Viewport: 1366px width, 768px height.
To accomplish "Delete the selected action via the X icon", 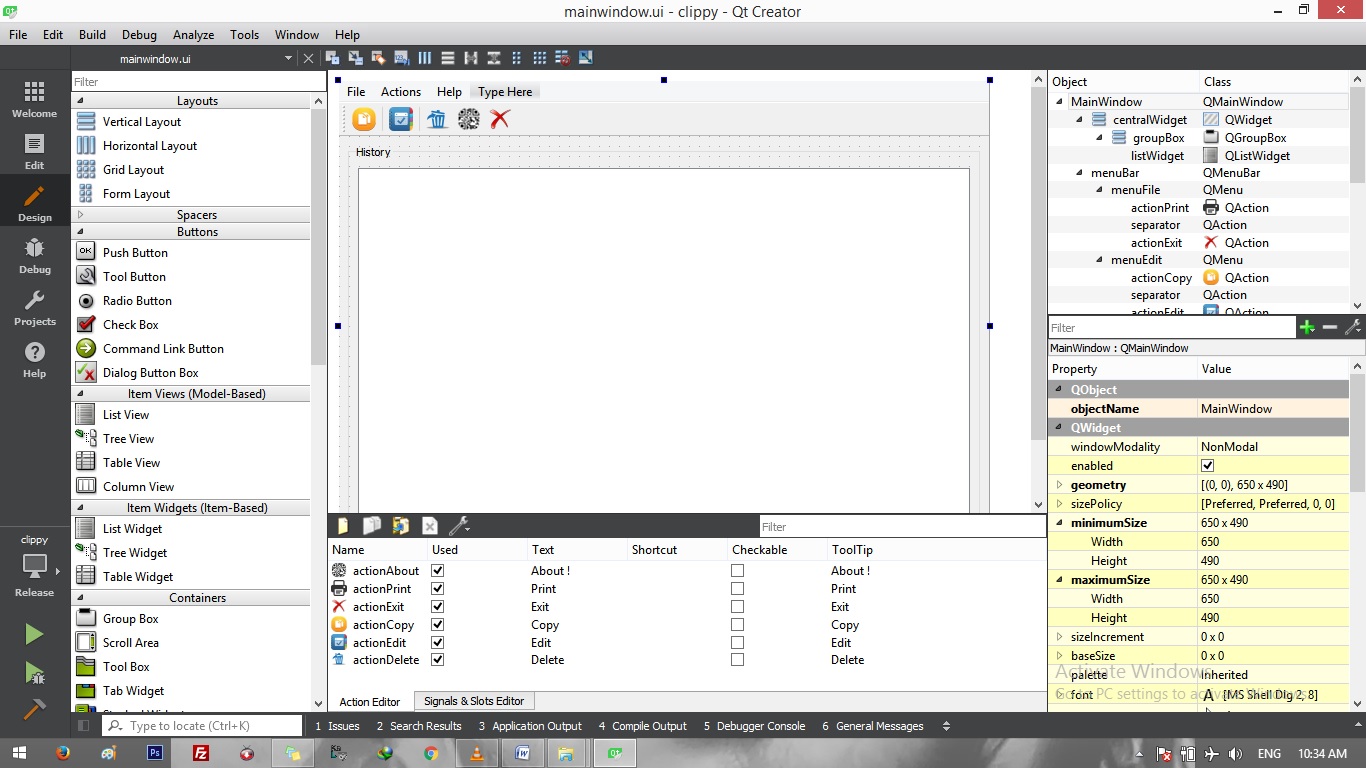I will [429, 525].
